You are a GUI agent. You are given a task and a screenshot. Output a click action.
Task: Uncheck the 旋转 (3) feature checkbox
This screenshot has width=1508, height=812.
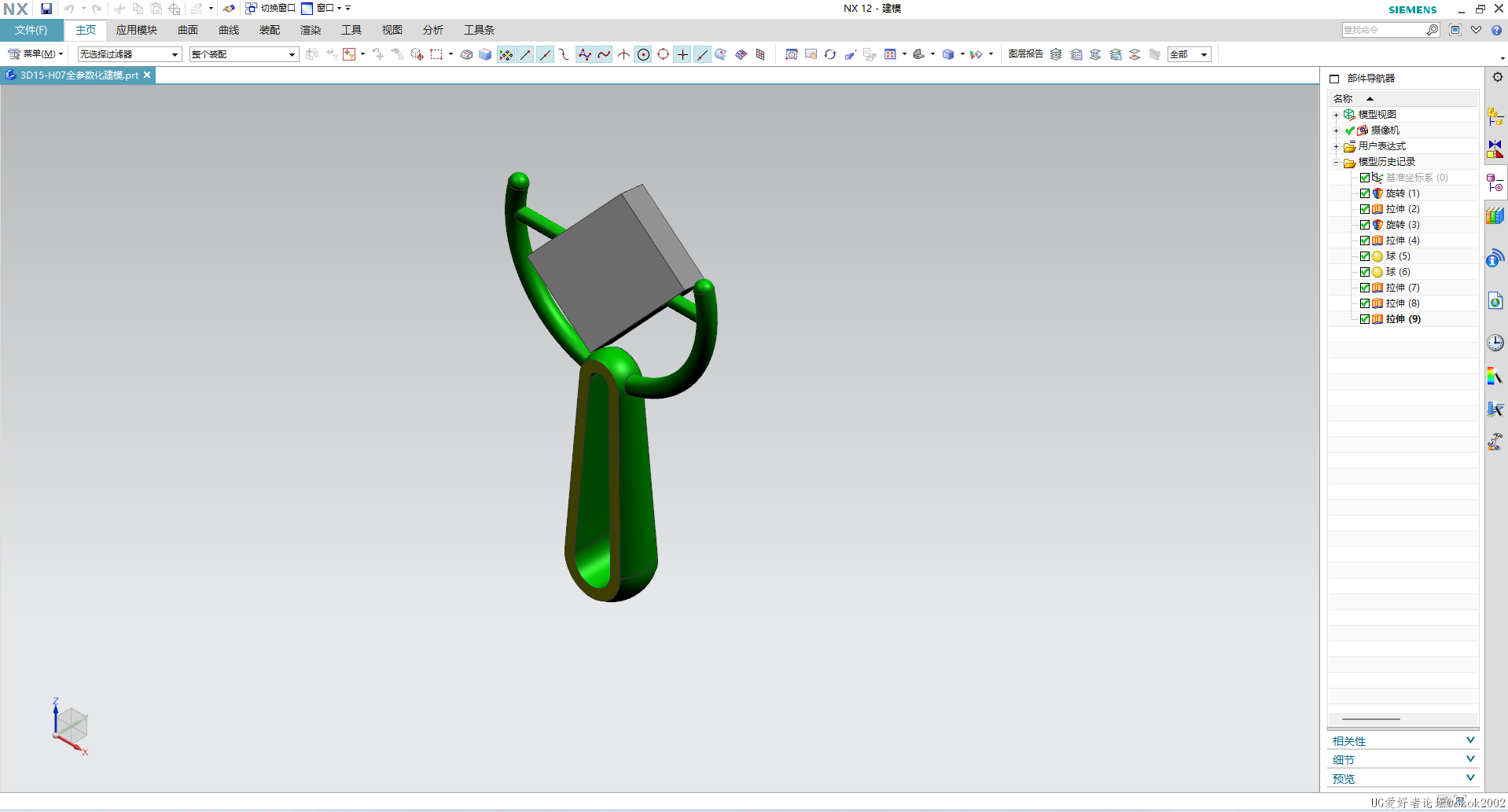coord(1365,225)
